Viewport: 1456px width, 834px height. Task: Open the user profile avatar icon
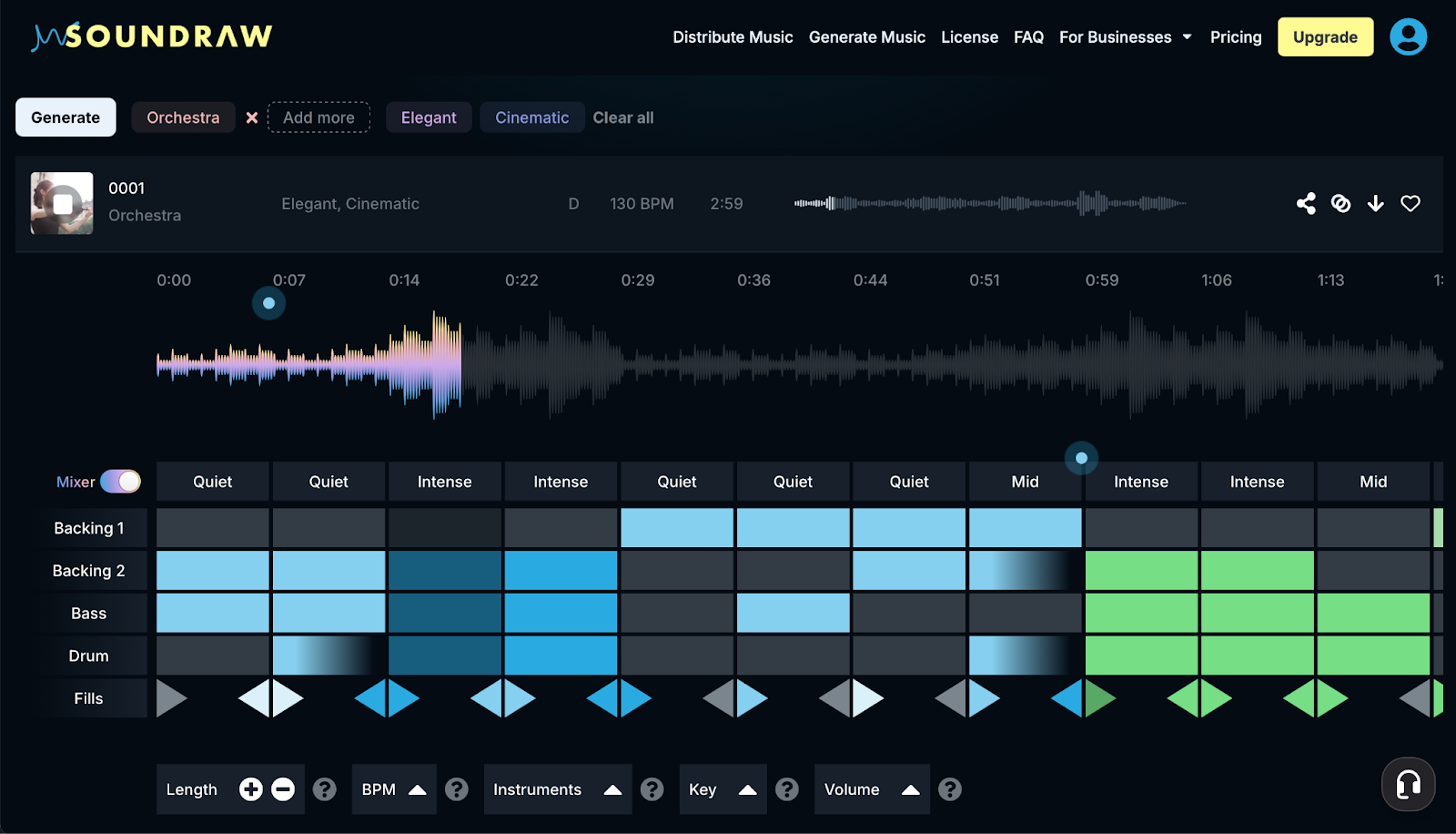click(1408, 37)
